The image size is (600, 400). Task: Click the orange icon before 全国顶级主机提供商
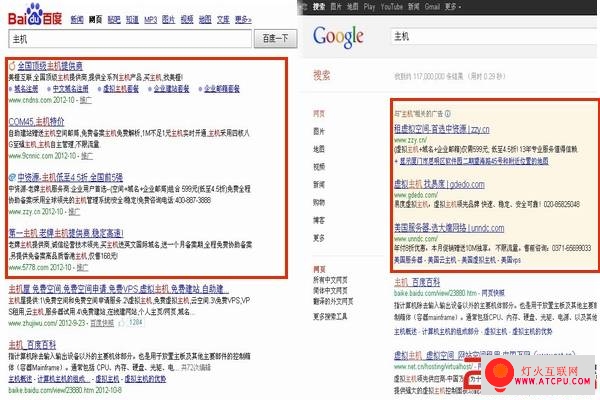(x=12, y=66)
